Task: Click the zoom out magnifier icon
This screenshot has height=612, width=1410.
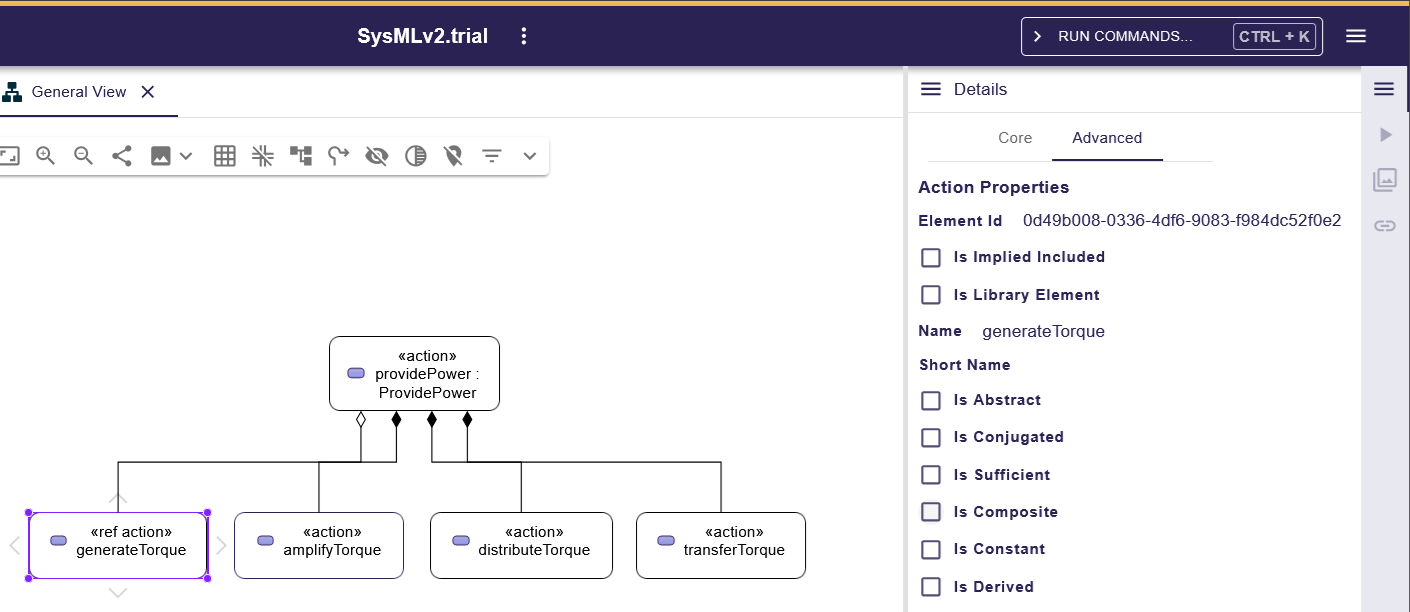Action: coord(84,156)
